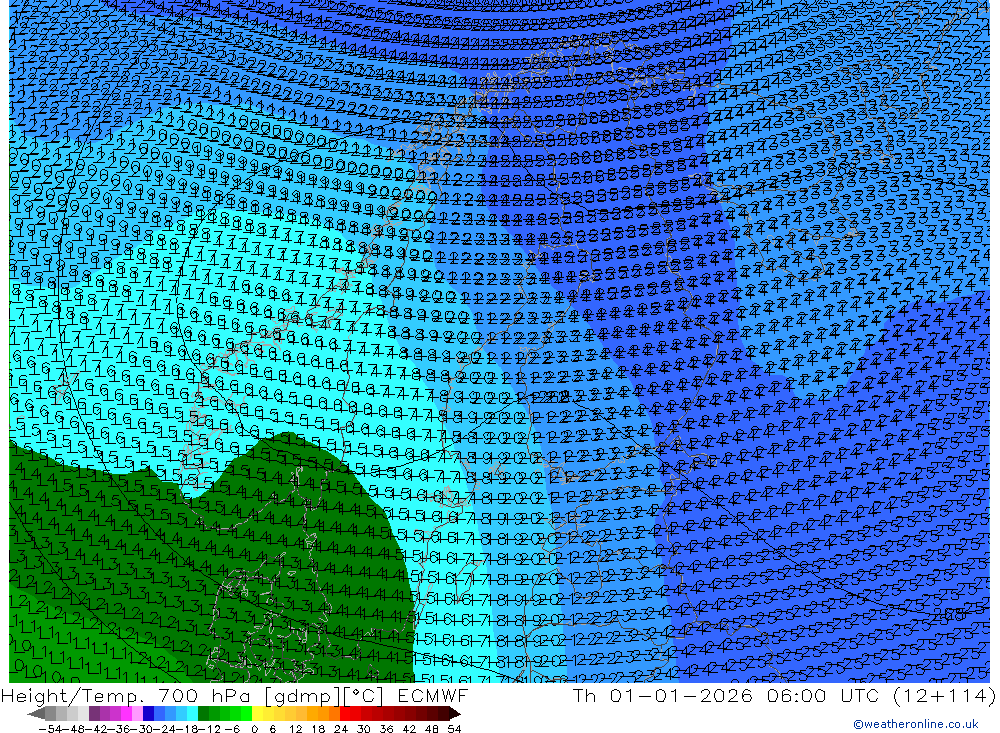Click the '-18' legend value

tap(187, 729)
